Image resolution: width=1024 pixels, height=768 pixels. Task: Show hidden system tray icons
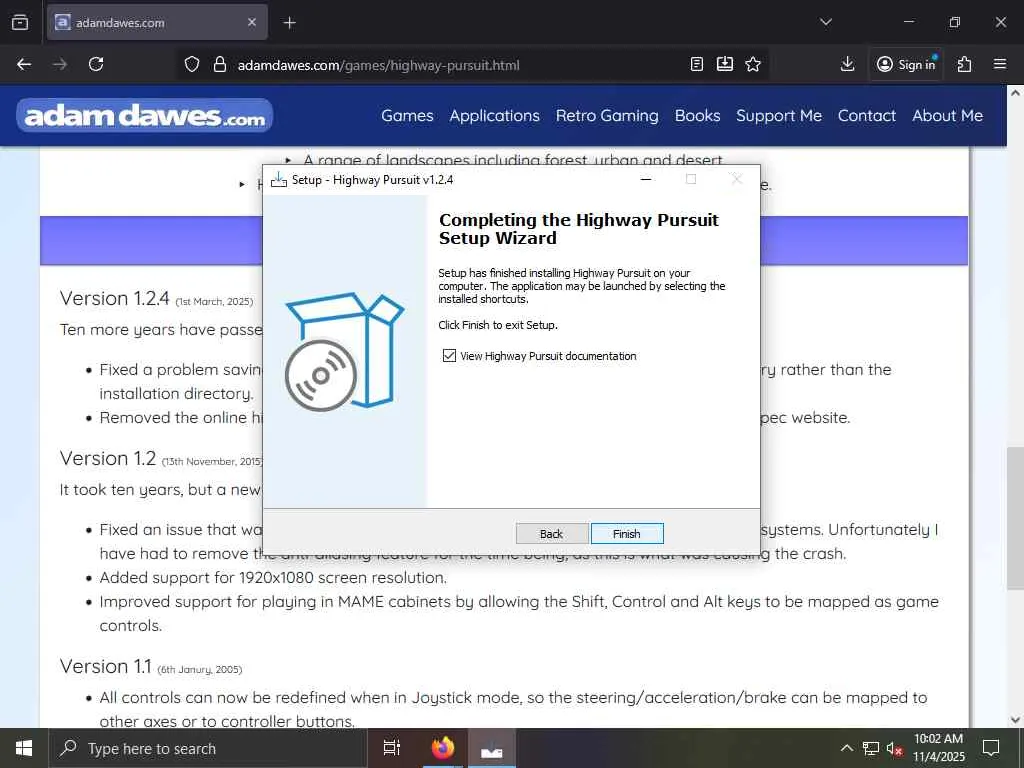[x=846, y=748]
